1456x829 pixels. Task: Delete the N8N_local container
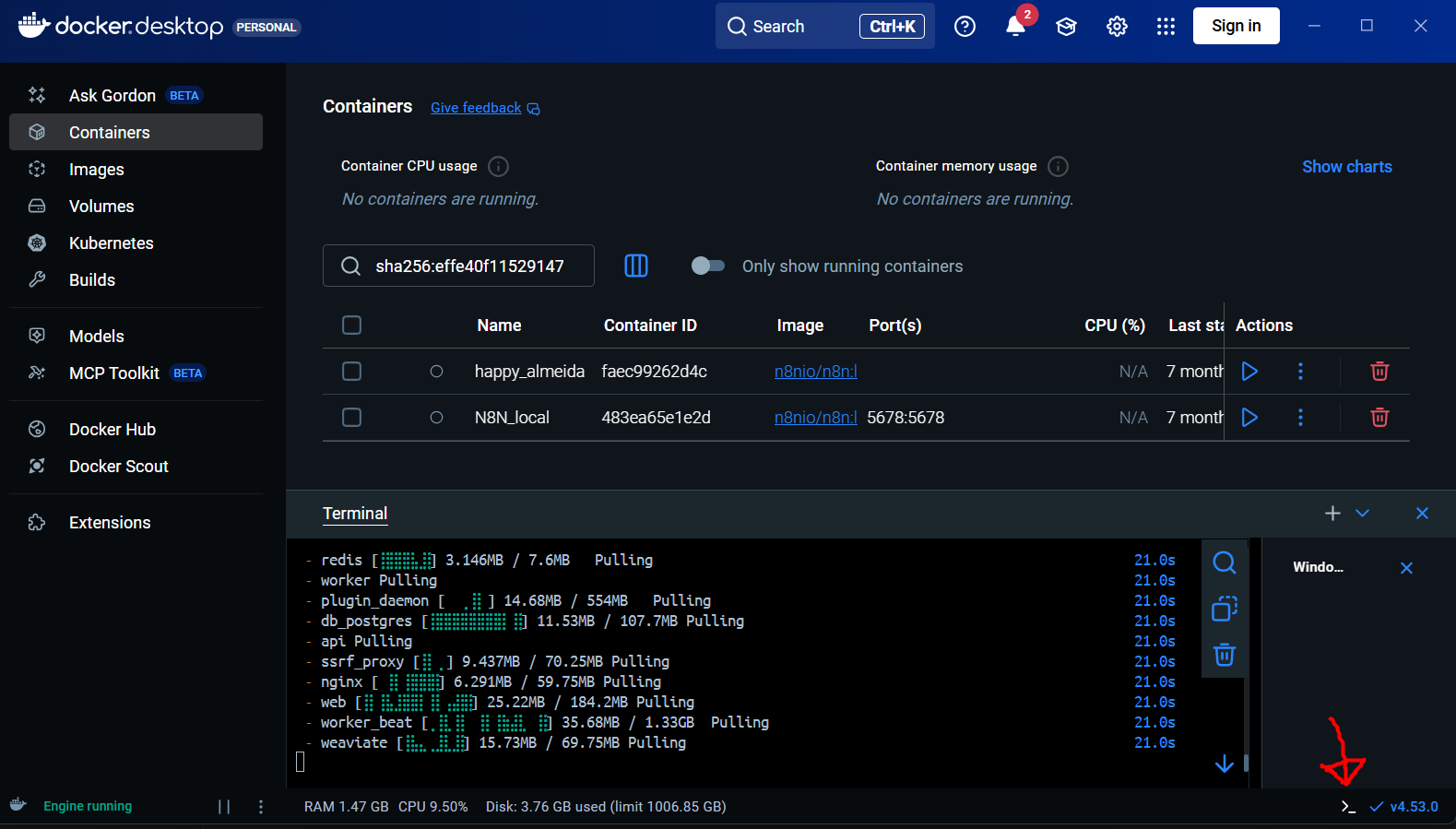point(1379,417)
